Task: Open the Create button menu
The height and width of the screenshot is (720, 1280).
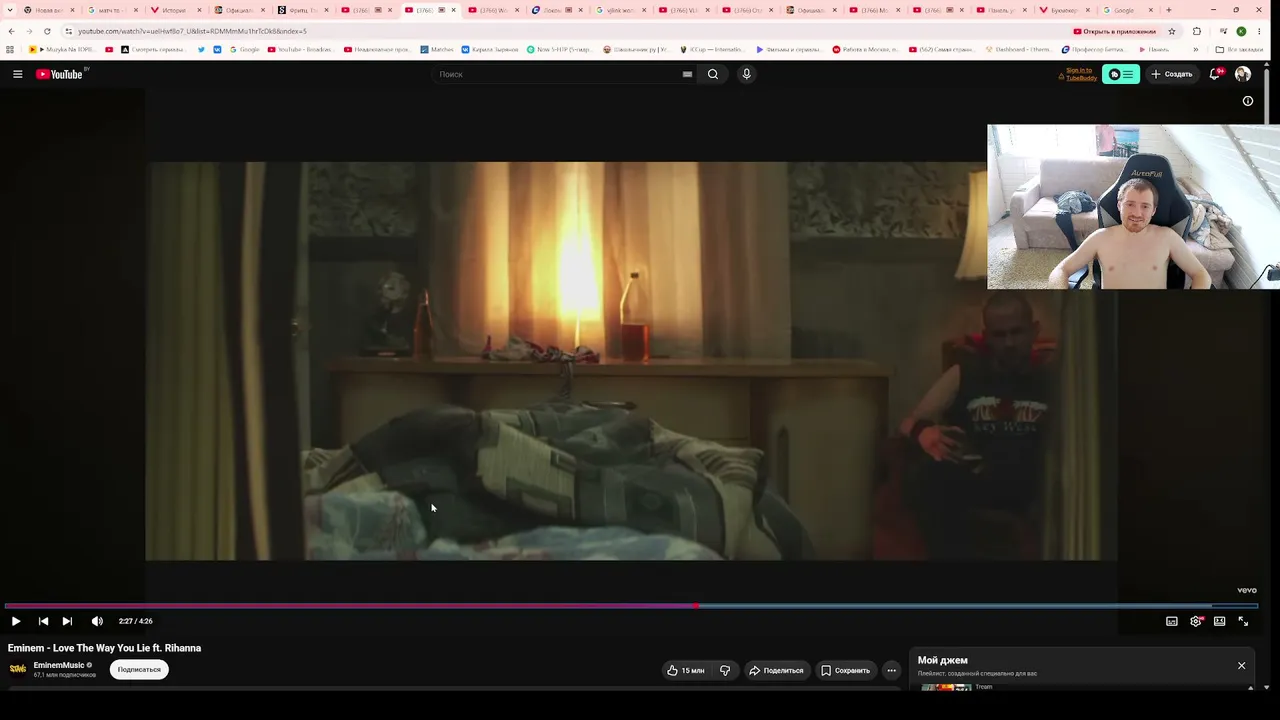Action: (x=1171, y=74)
